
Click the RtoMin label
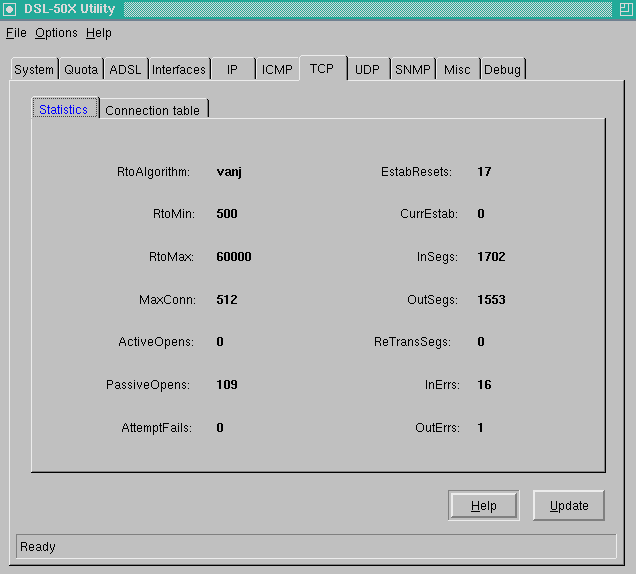click(x=174, y=214)
